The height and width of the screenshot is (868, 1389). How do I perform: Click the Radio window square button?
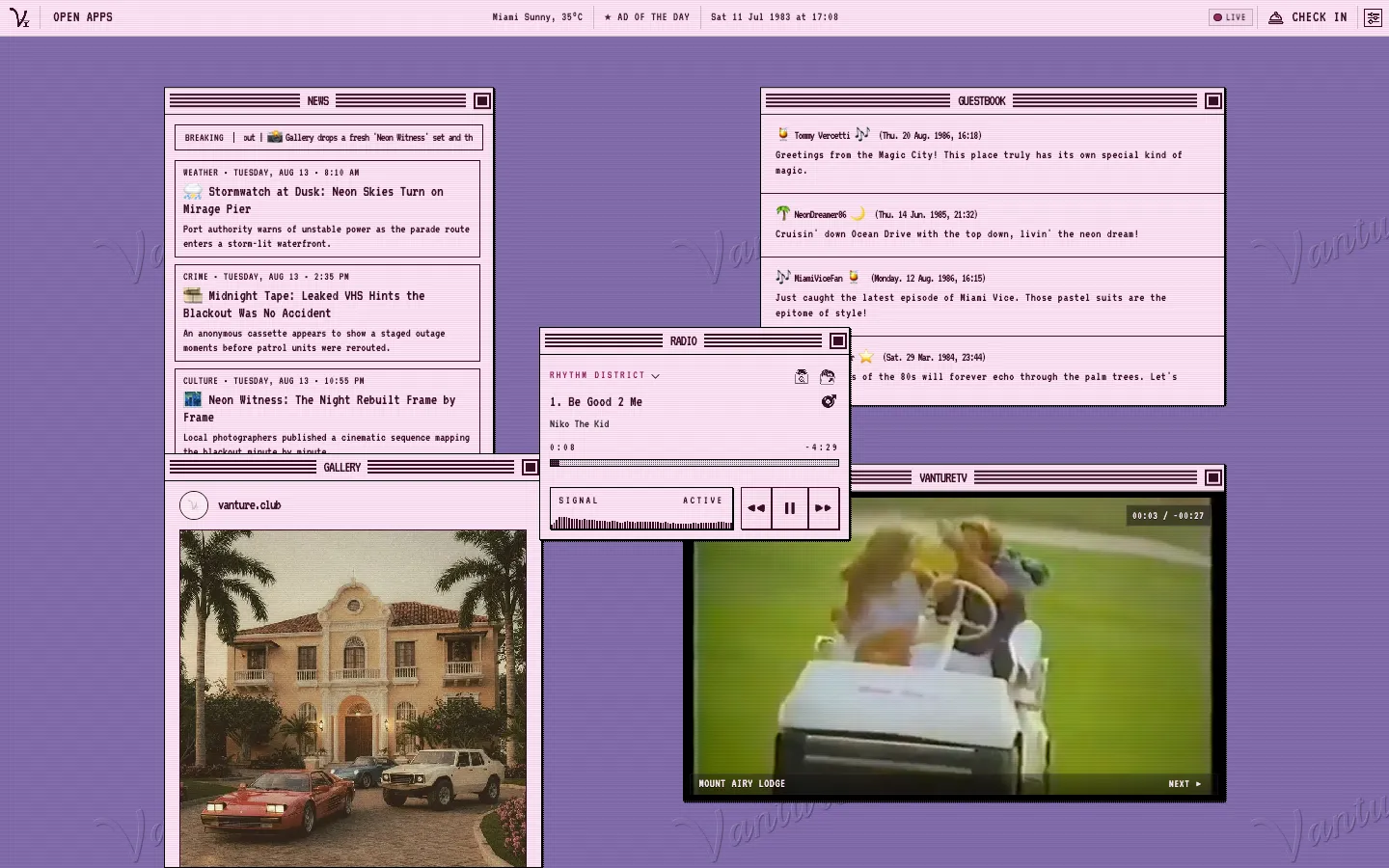[x=838, y=340]
